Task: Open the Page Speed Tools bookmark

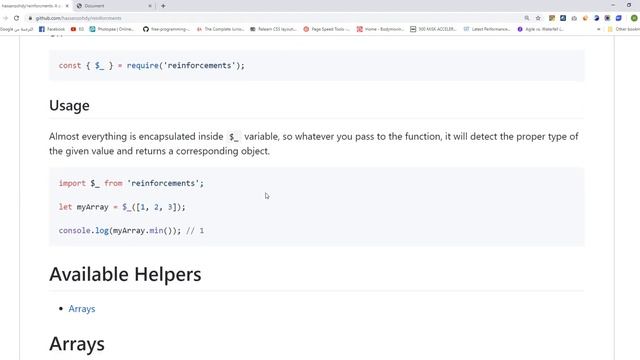Action: pyautogui.click(x=327, y=29)
